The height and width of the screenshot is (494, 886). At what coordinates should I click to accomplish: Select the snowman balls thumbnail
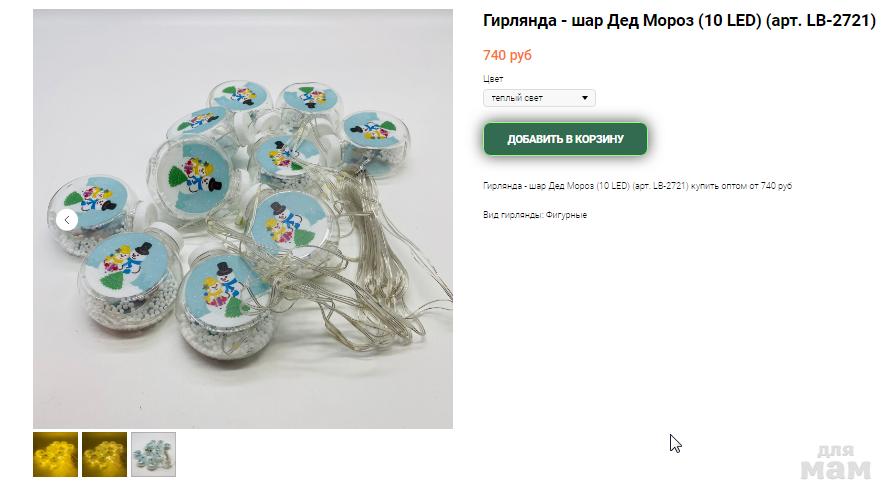pos(154,454)
